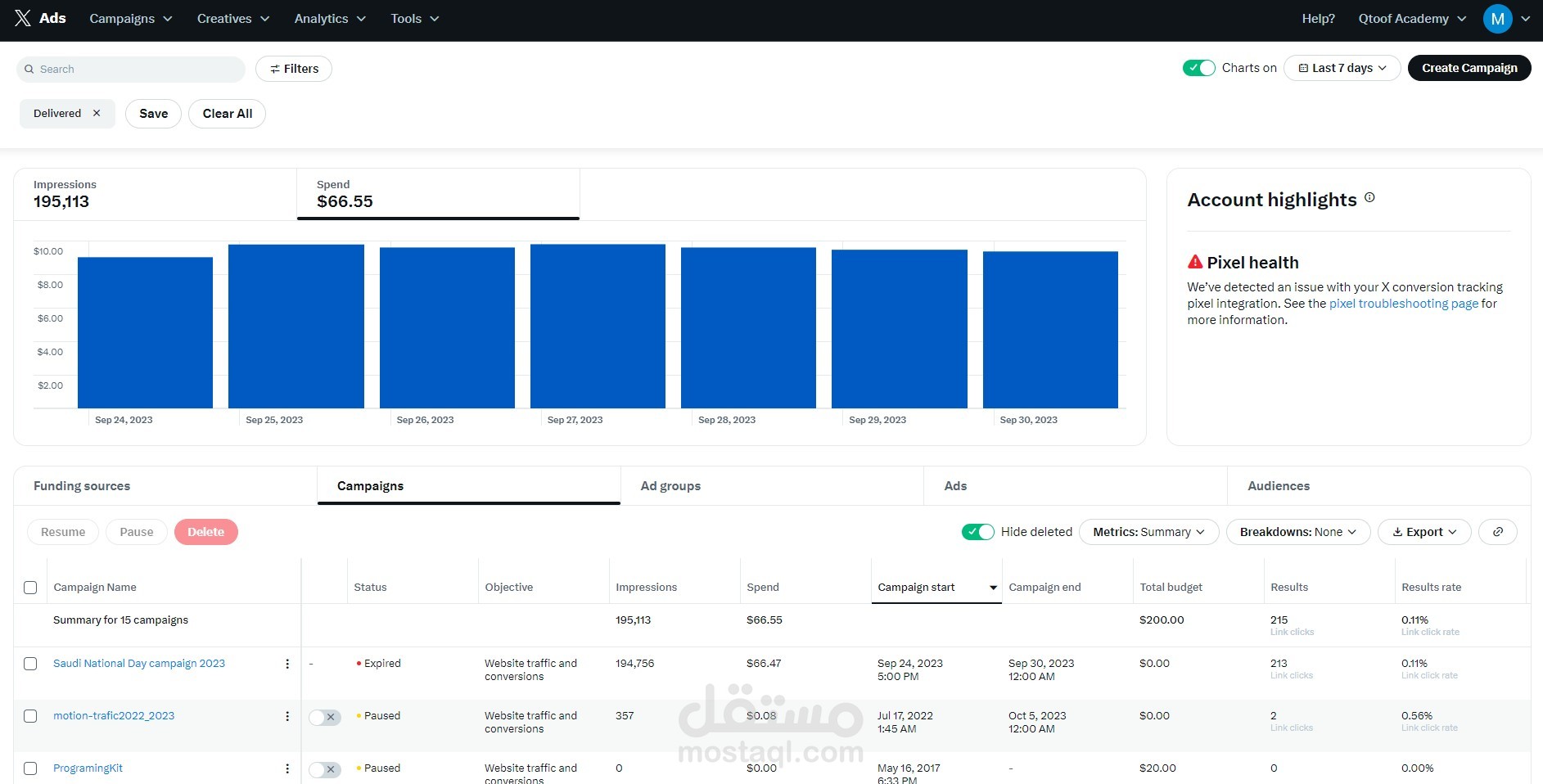Click the copy link icon button
Screen dimensions: 1543x784
[x=1497, y=532]
